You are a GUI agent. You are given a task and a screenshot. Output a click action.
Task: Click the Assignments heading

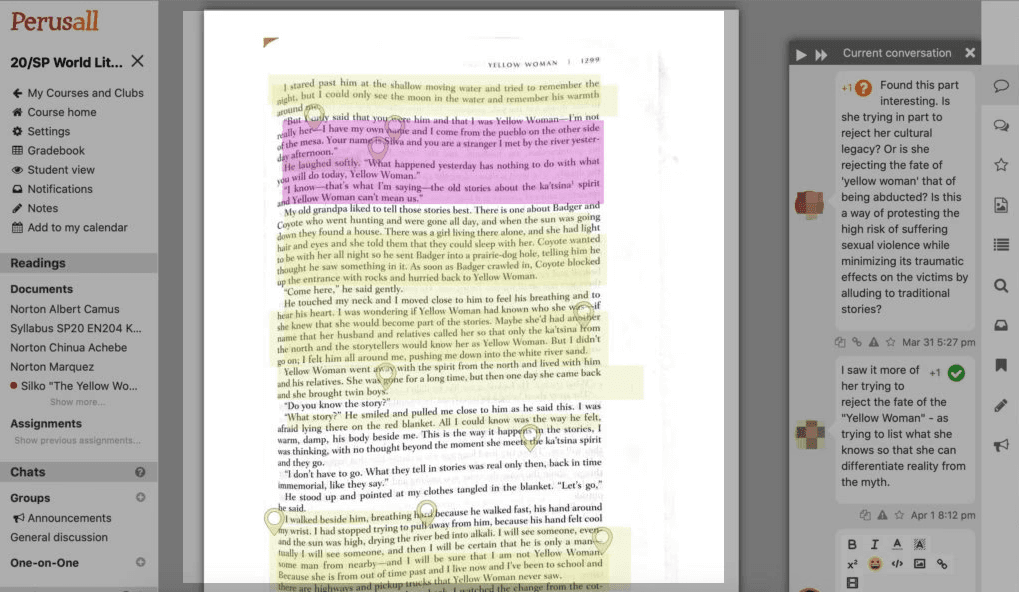pyautogui.click(x=46, y=424)
